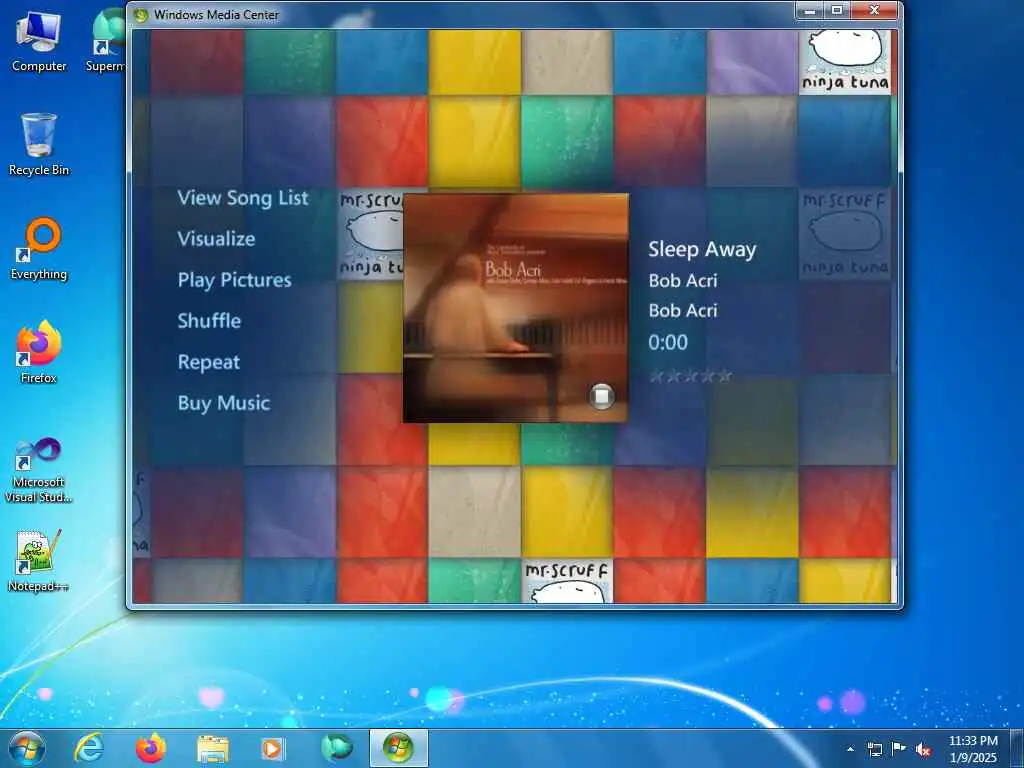This screenshot has height=768, width=1024.
Task: Choose Play Pictures from the menu
Action: (234, 280)
